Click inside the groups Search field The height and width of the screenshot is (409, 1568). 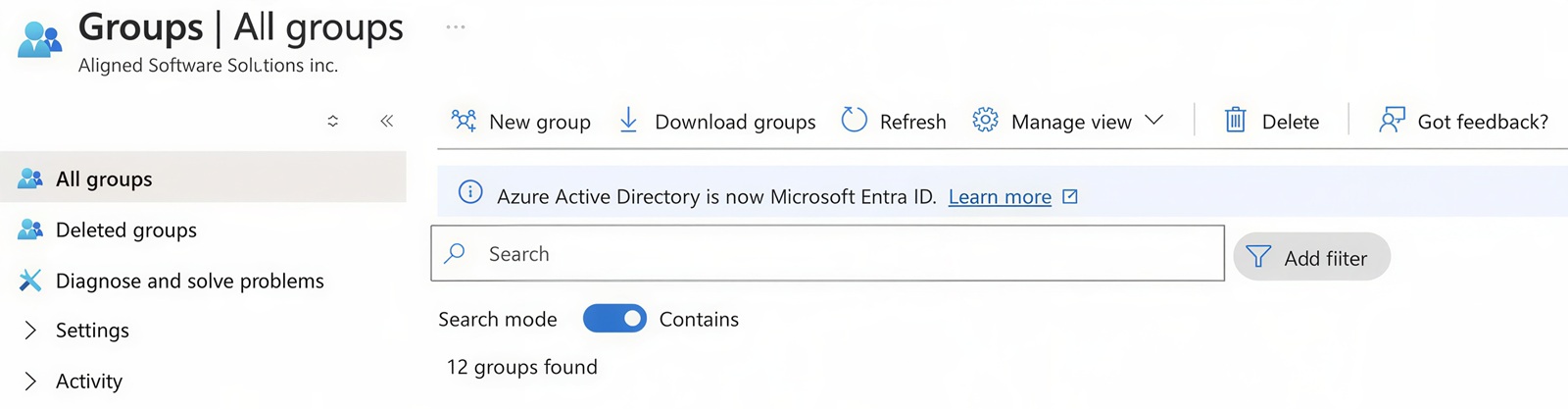[x=827, y=253]
